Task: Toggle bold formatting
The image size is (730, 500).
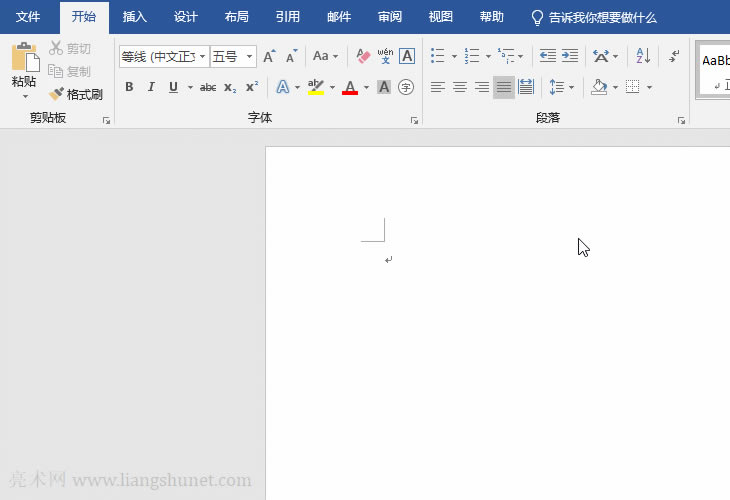Action: tap(129, 88)
